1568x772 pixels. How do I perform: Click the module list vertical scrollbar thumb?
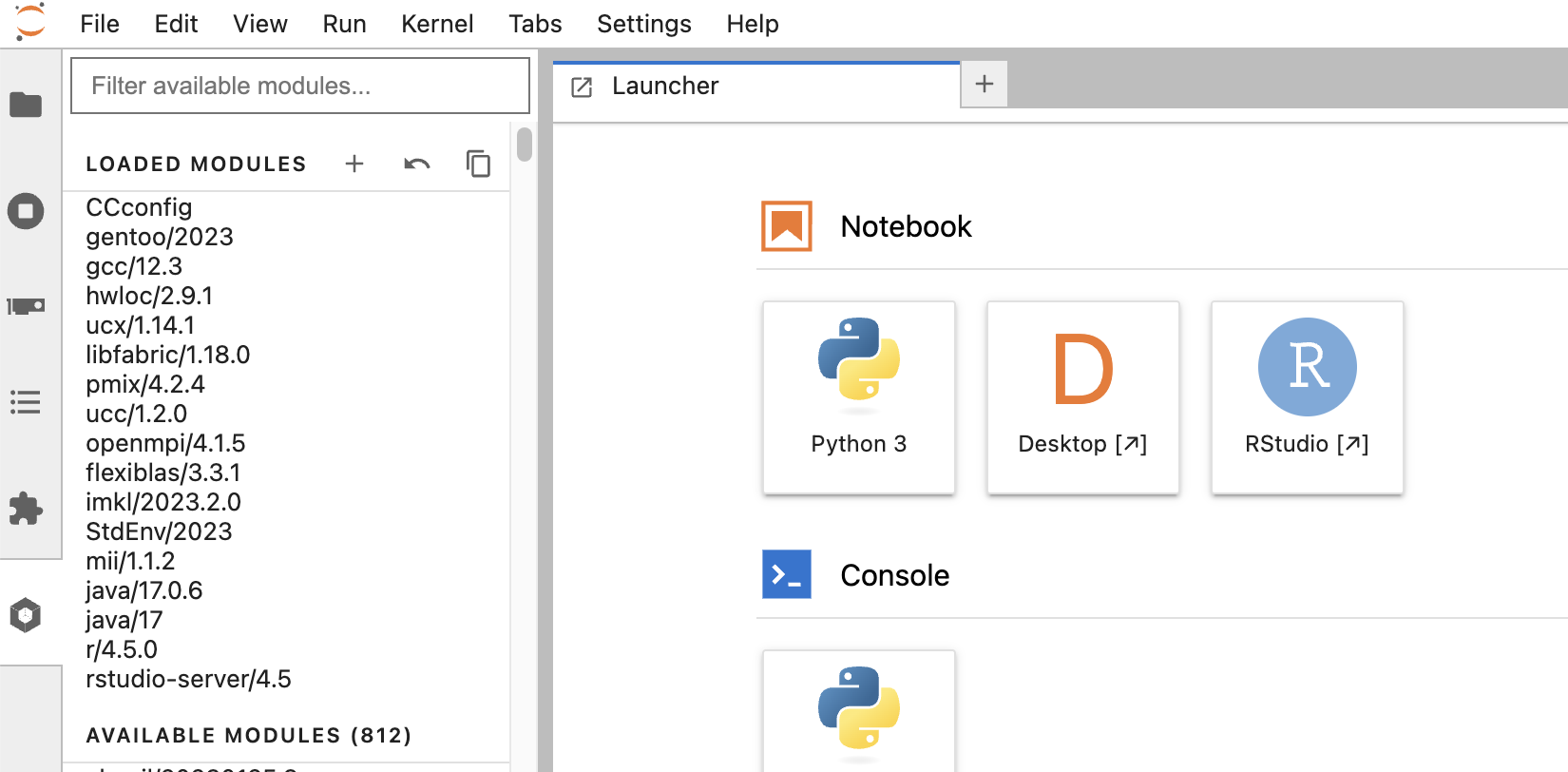point(525,145)
